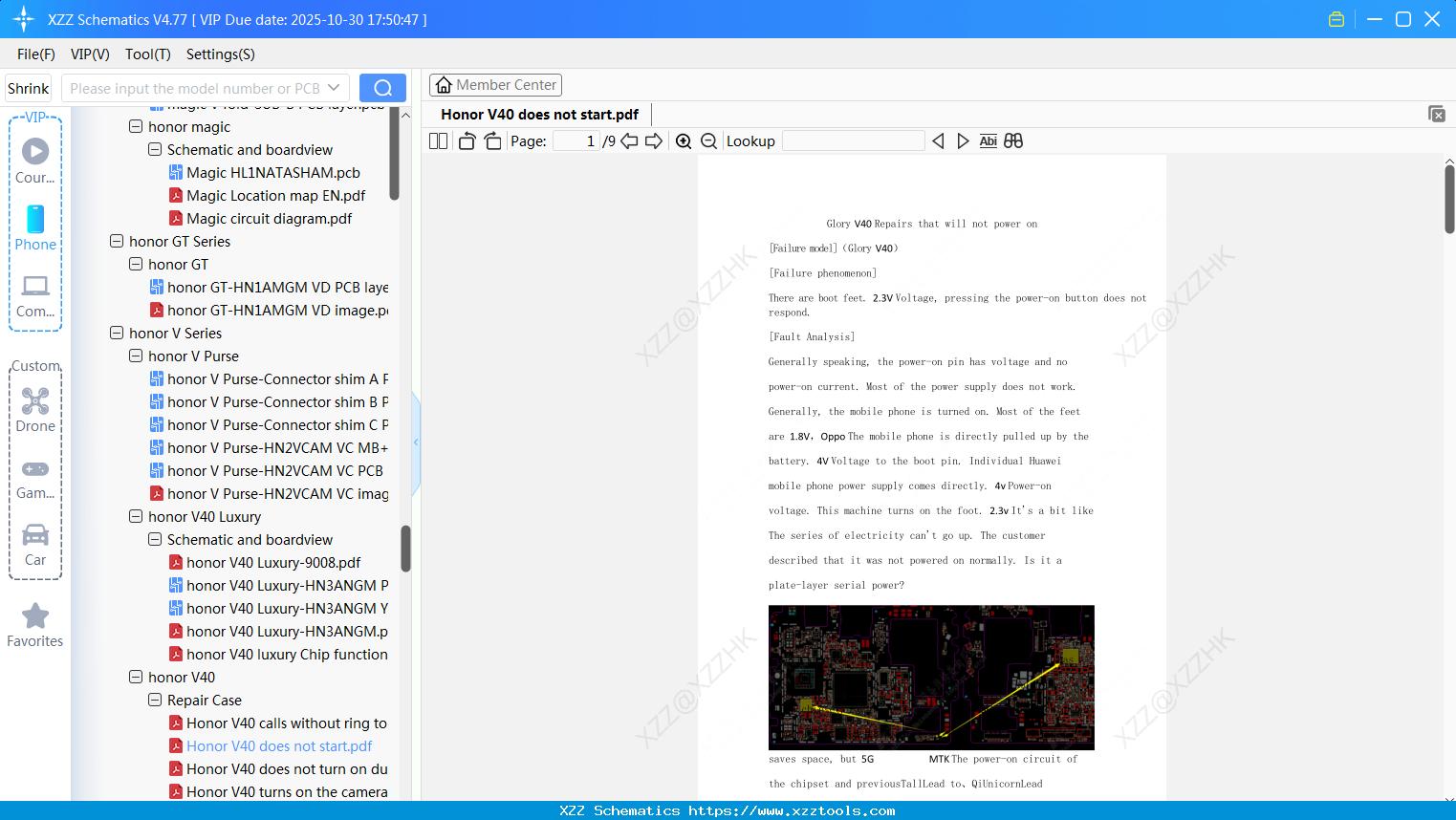Open the Game console category
This screenshot has width=1456, height=820.
(x=35, y=479)
